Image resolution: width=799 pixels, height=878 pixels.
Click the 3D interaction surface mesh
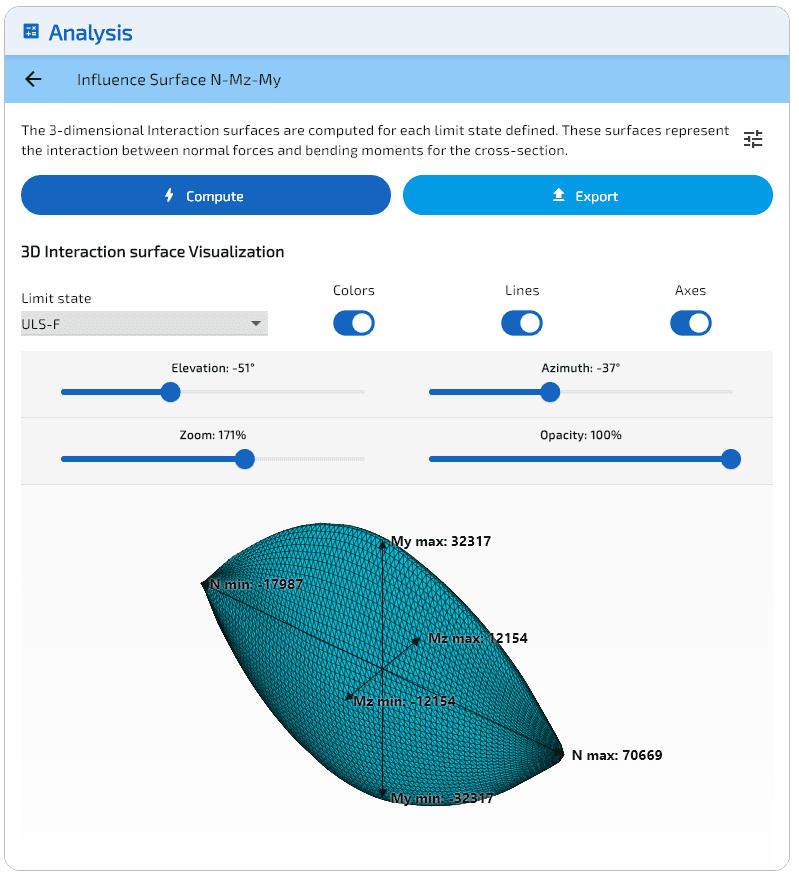tap(300, 640)
